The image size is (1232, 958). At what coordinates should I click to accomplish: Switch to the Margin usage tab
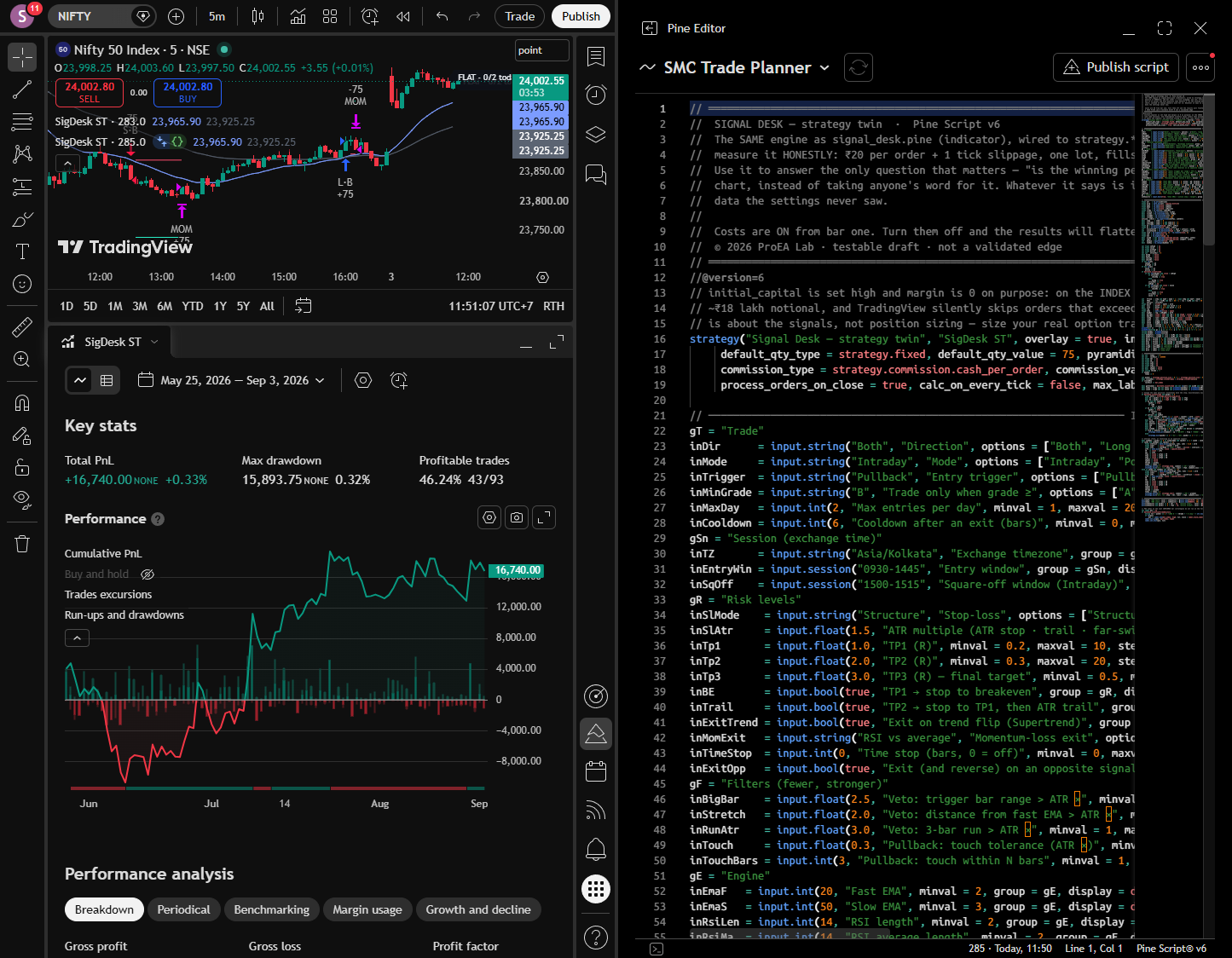tap(367, 909)
